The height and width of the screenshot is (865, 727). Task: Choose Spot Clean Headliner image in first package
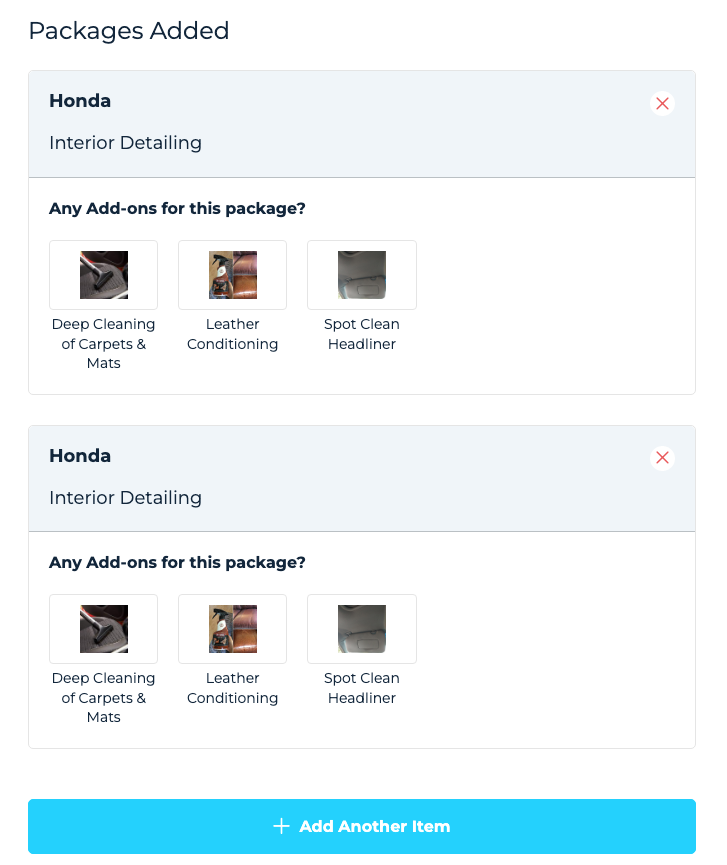click(x=362, y=275)
